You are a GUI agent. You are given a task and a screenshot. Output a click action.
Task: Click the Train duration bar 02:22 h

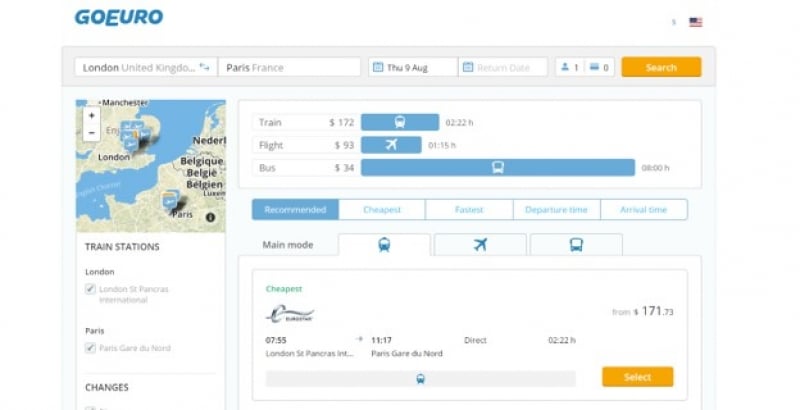point(400,122)
